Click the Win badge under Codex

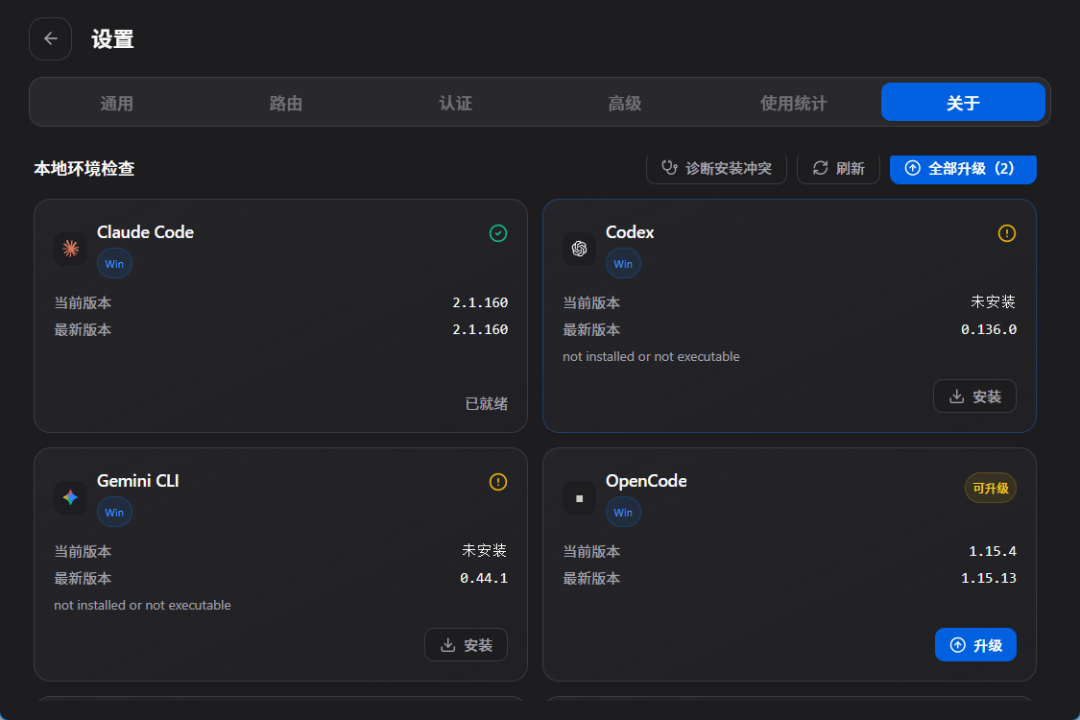(x=623, y=264)
